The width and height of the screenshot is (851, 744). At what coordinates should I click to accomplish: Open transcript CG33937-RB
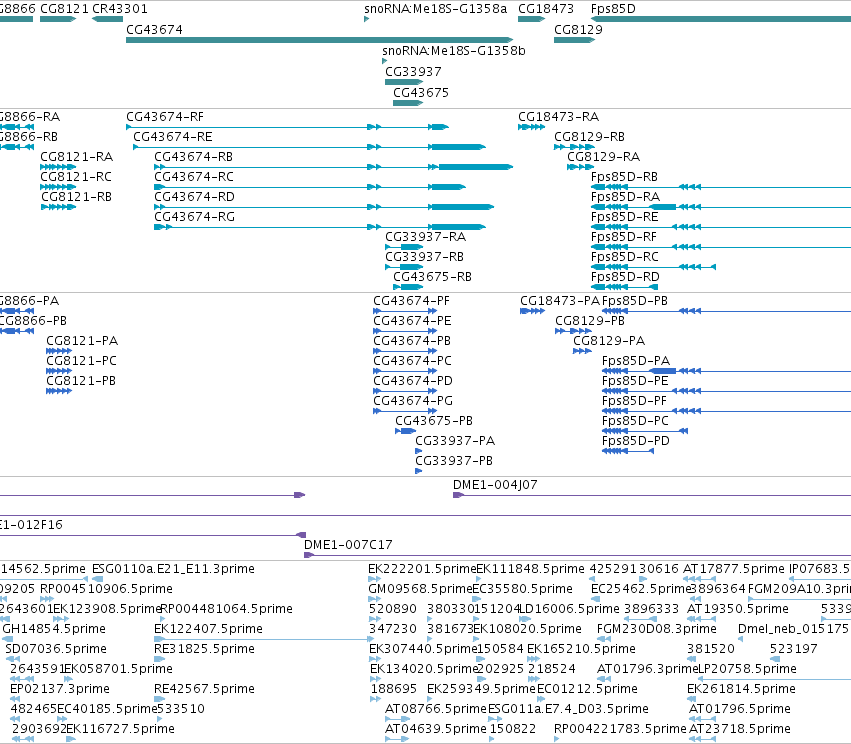click(x=424, y=257)
